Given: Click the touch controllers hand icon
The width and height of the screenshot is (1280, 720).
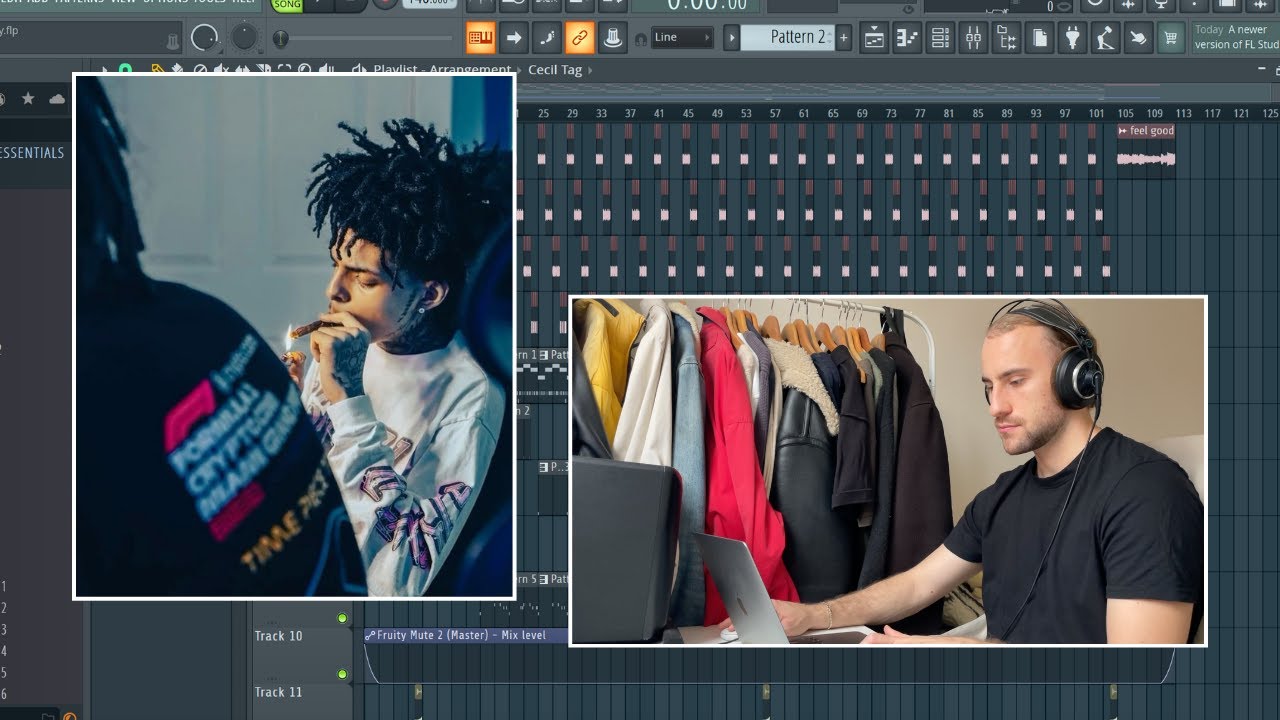Looking at the screenshot, I should pyautogui.click(x=1138, y=38).
